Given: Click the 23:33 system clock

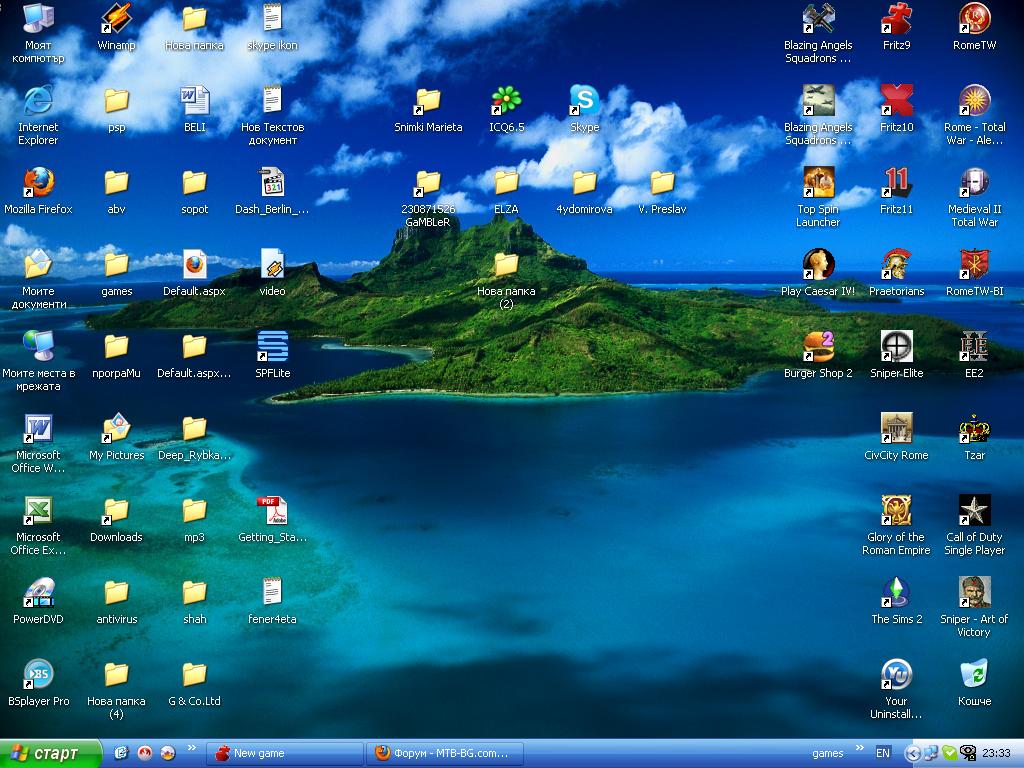Looking at the screenshot, I should 996,753.
